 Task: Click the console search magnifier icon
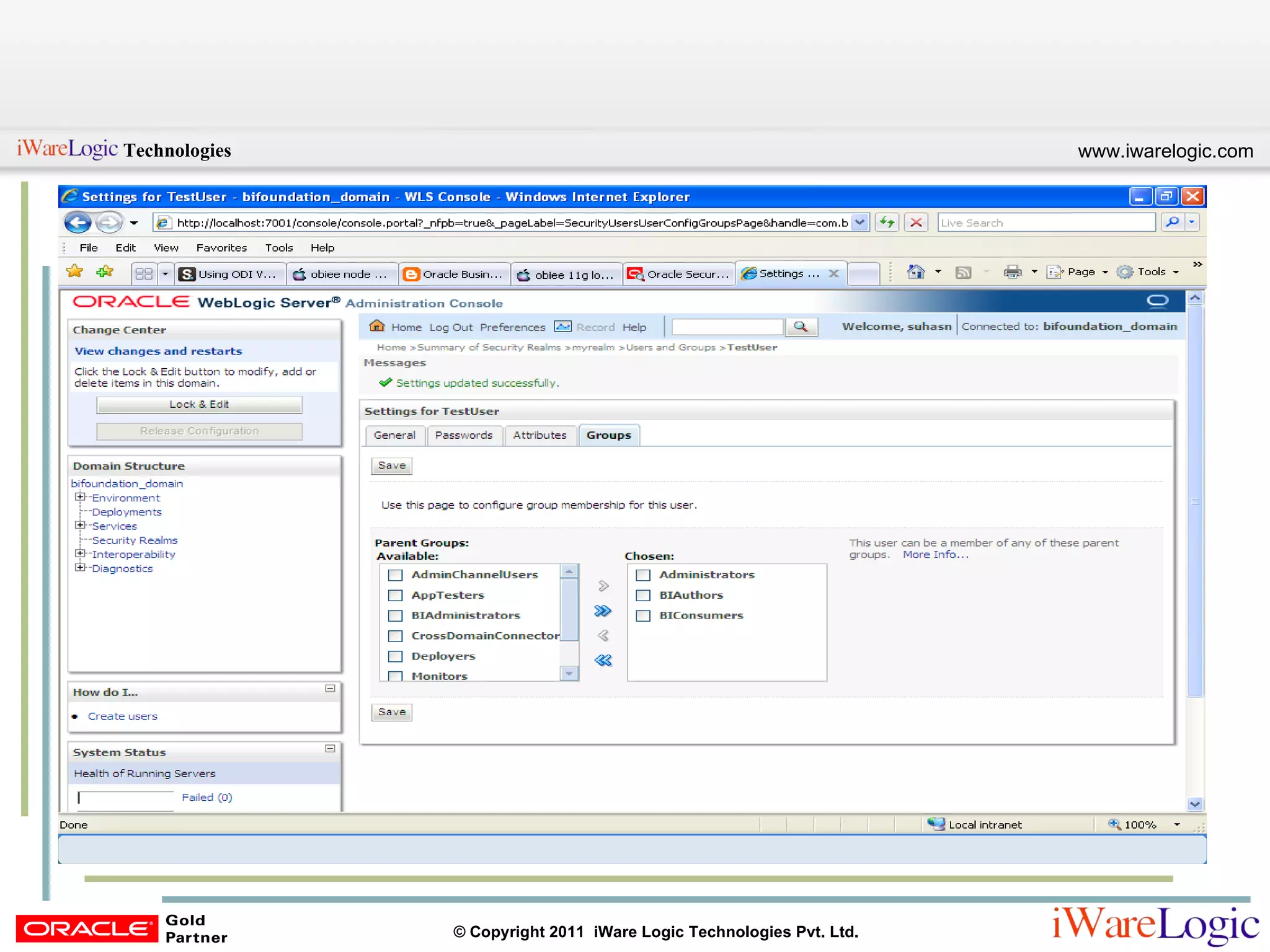tap(801, 327)
